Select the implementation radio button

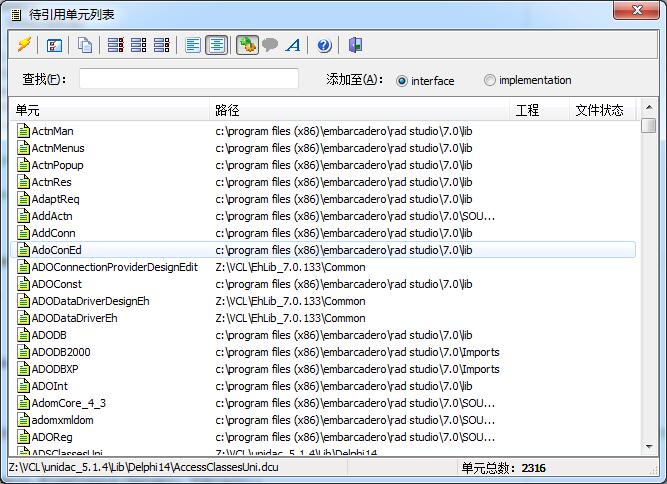click(x=490, y=80)
